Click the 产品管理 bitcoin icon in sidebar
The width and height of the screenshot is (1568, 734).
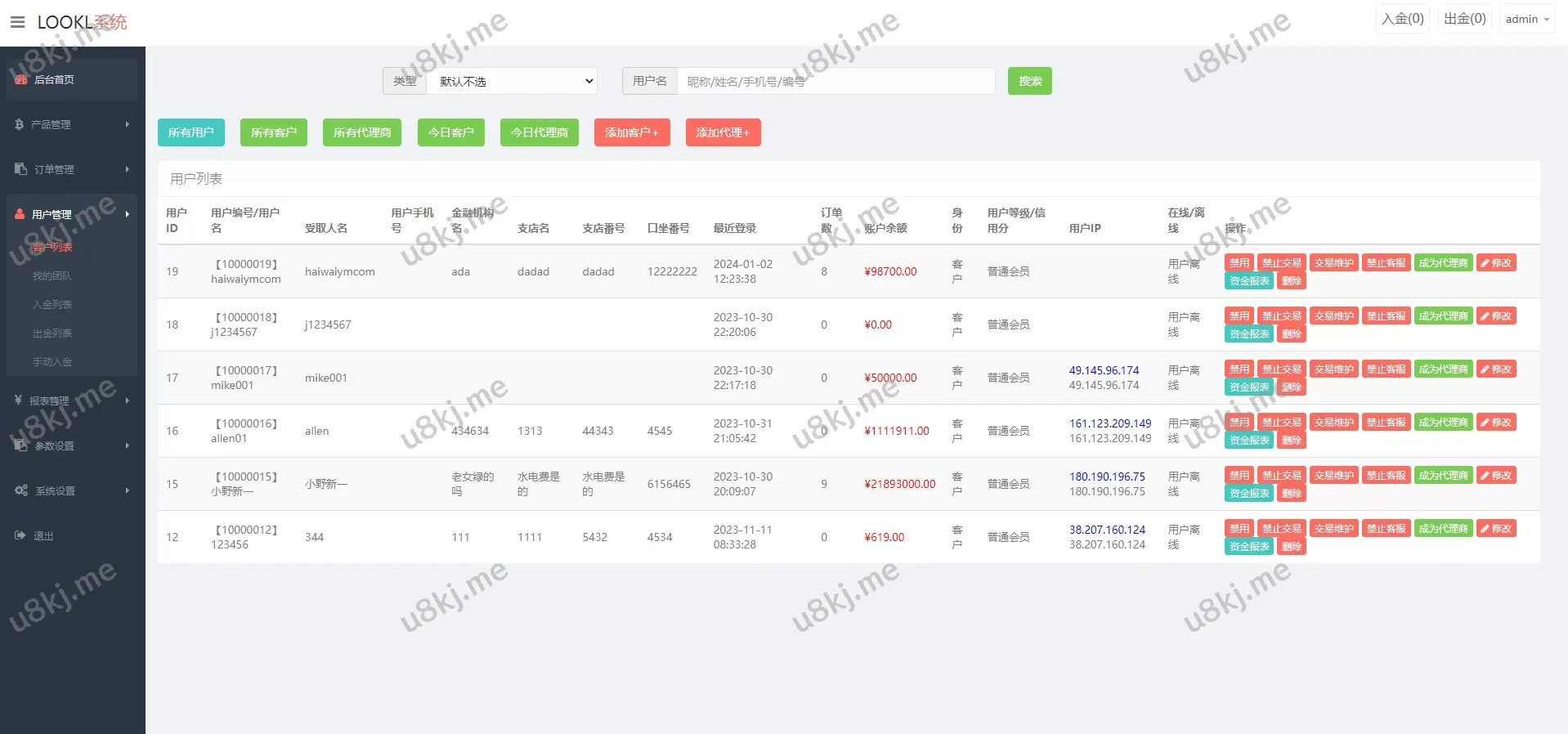point(20,124)
